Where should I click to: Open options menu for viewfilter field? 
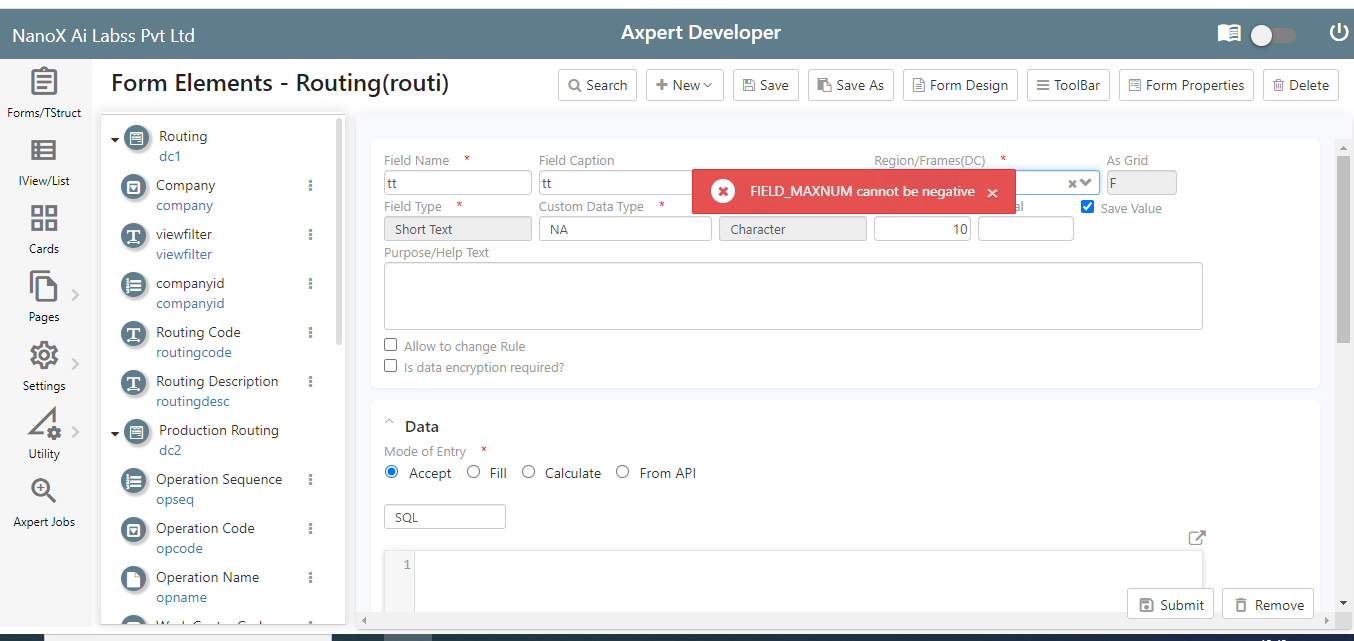pos(310,234)
